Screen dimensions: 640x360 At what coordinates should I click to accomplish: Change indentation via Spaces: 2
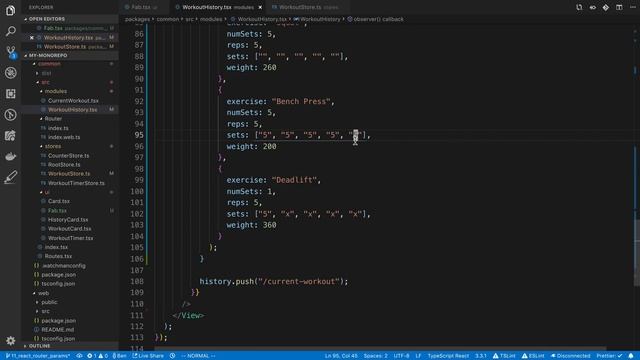pos(376,356)
